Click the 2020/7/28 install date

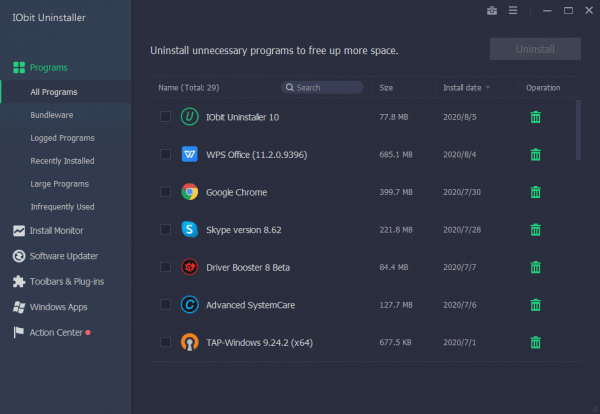(x=462, y=230)
